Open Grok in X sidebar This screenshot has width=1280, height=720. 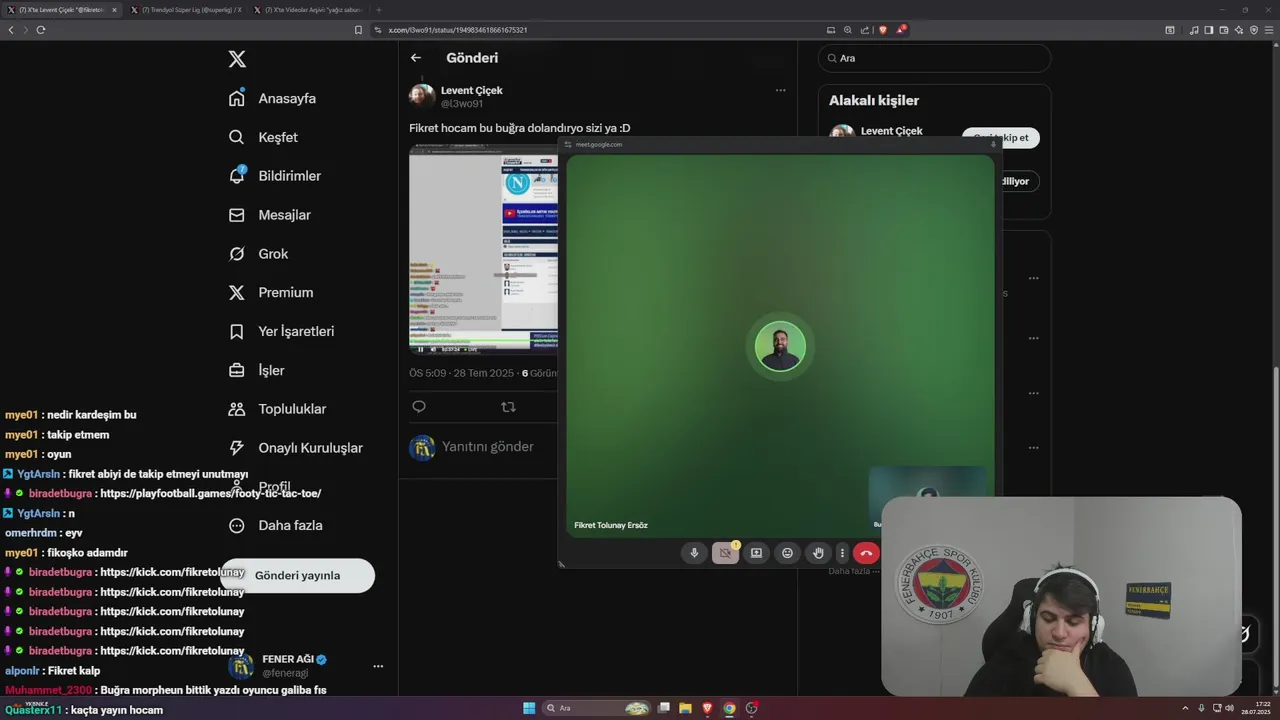click(258, 254)
